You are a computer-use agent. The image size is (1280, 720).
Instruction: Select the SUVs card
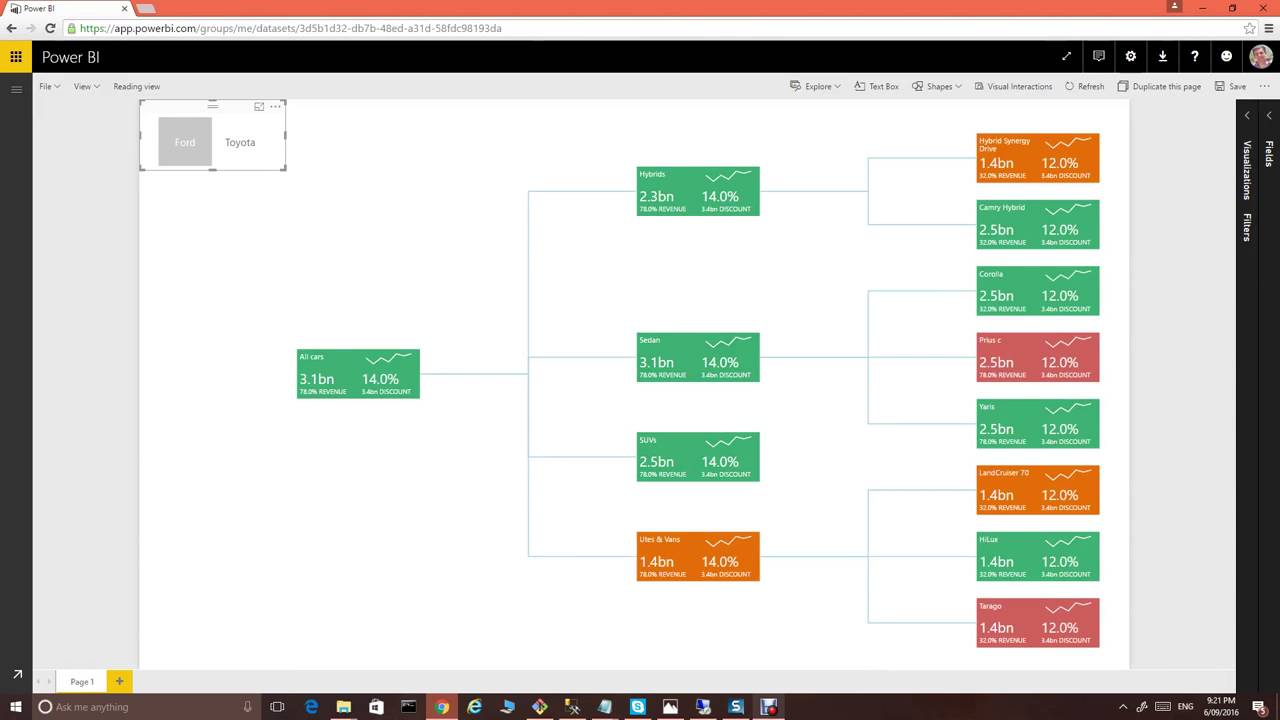coord(698,457)
